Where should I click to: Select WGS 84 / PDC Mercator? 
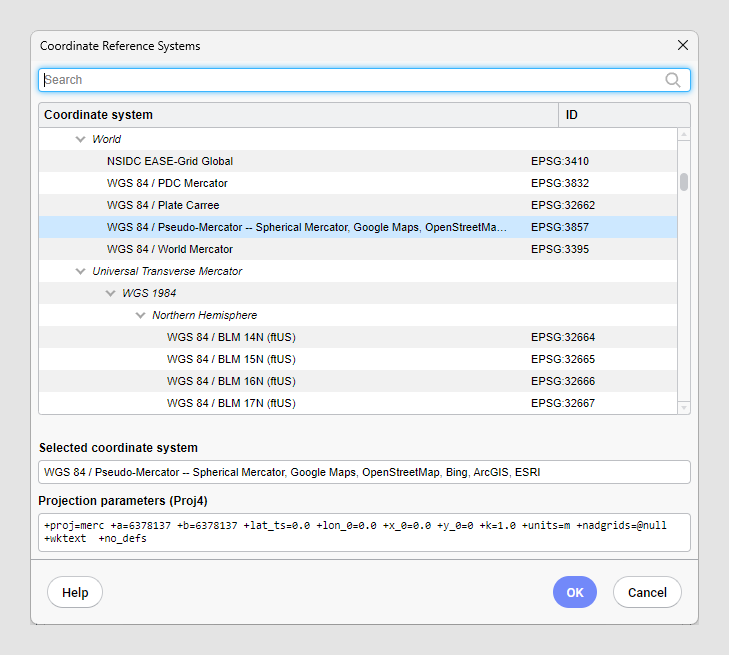point(167,183)
